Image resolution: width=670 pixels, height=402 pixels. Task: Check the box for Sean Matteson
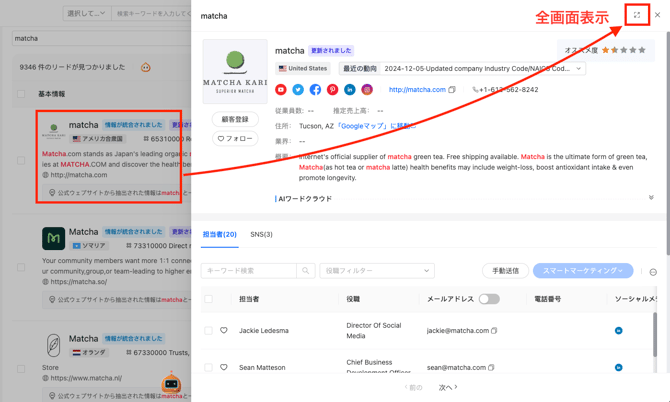click(209, 367)
